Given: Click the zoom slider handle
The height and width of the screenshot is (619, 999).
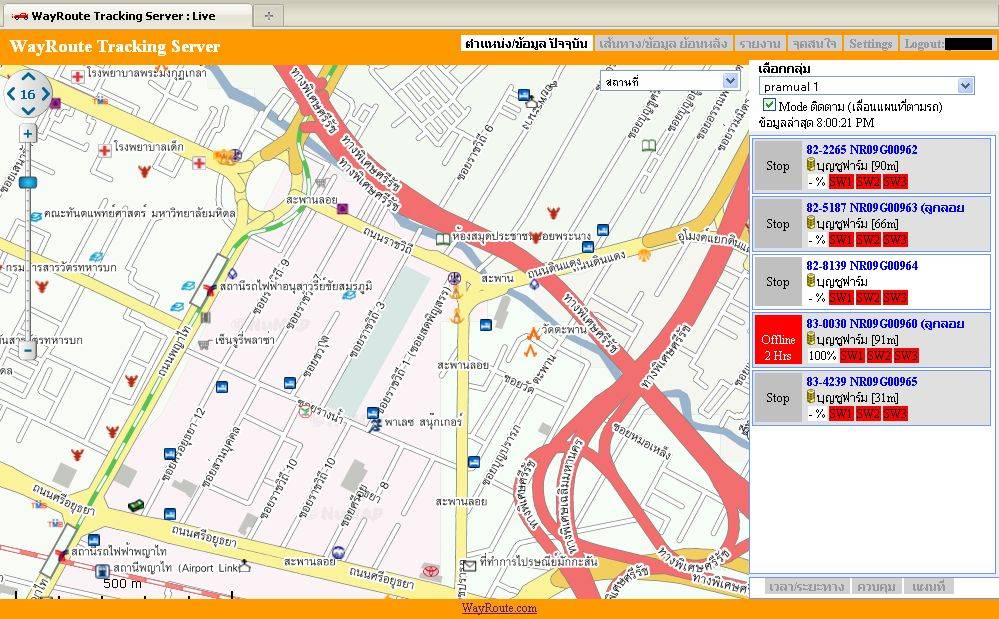Looking at the screenshot, I should coord(28,183).
